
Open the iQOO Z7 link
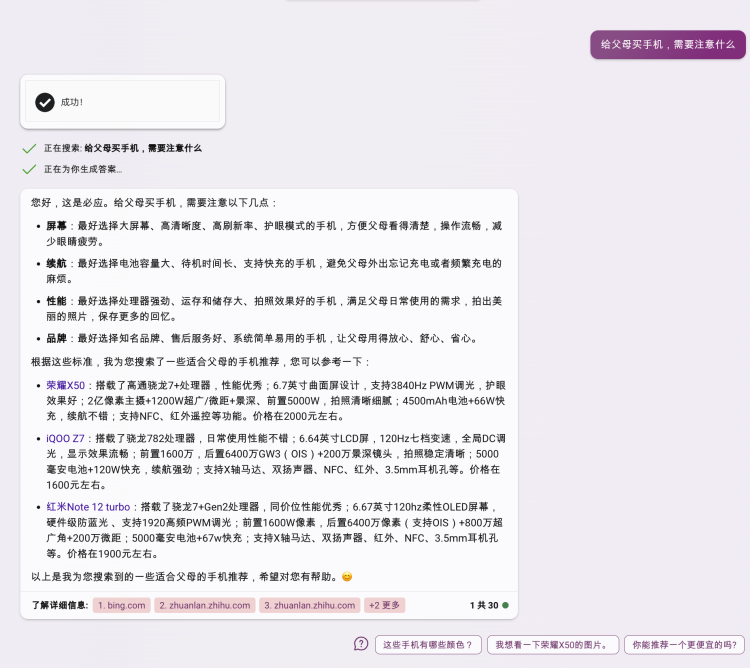tap(65, 438)
